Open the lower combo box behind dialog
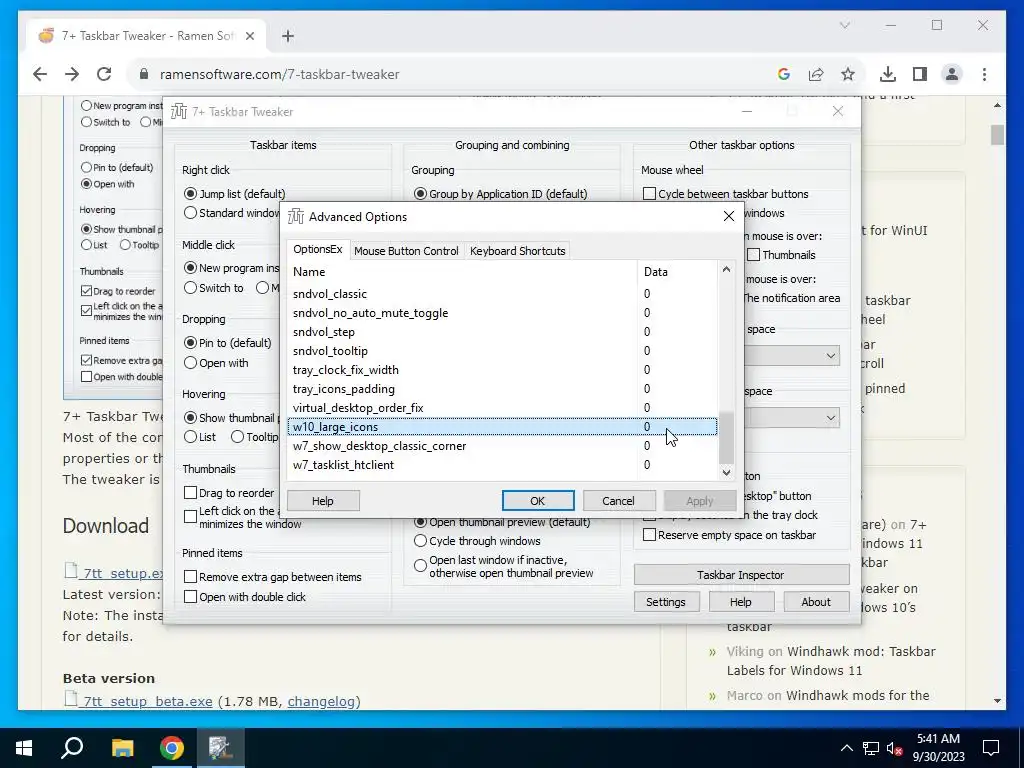 792,418
